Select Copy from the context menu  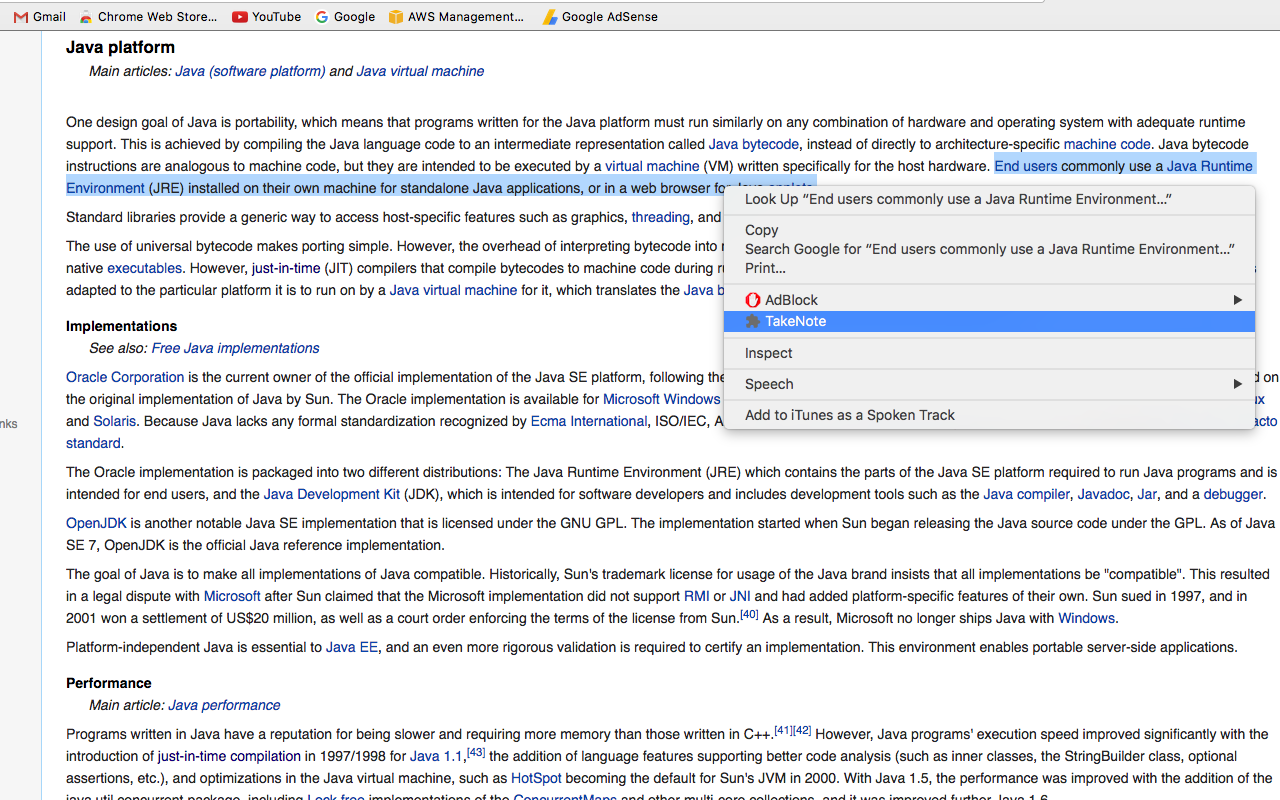(761, 229)
